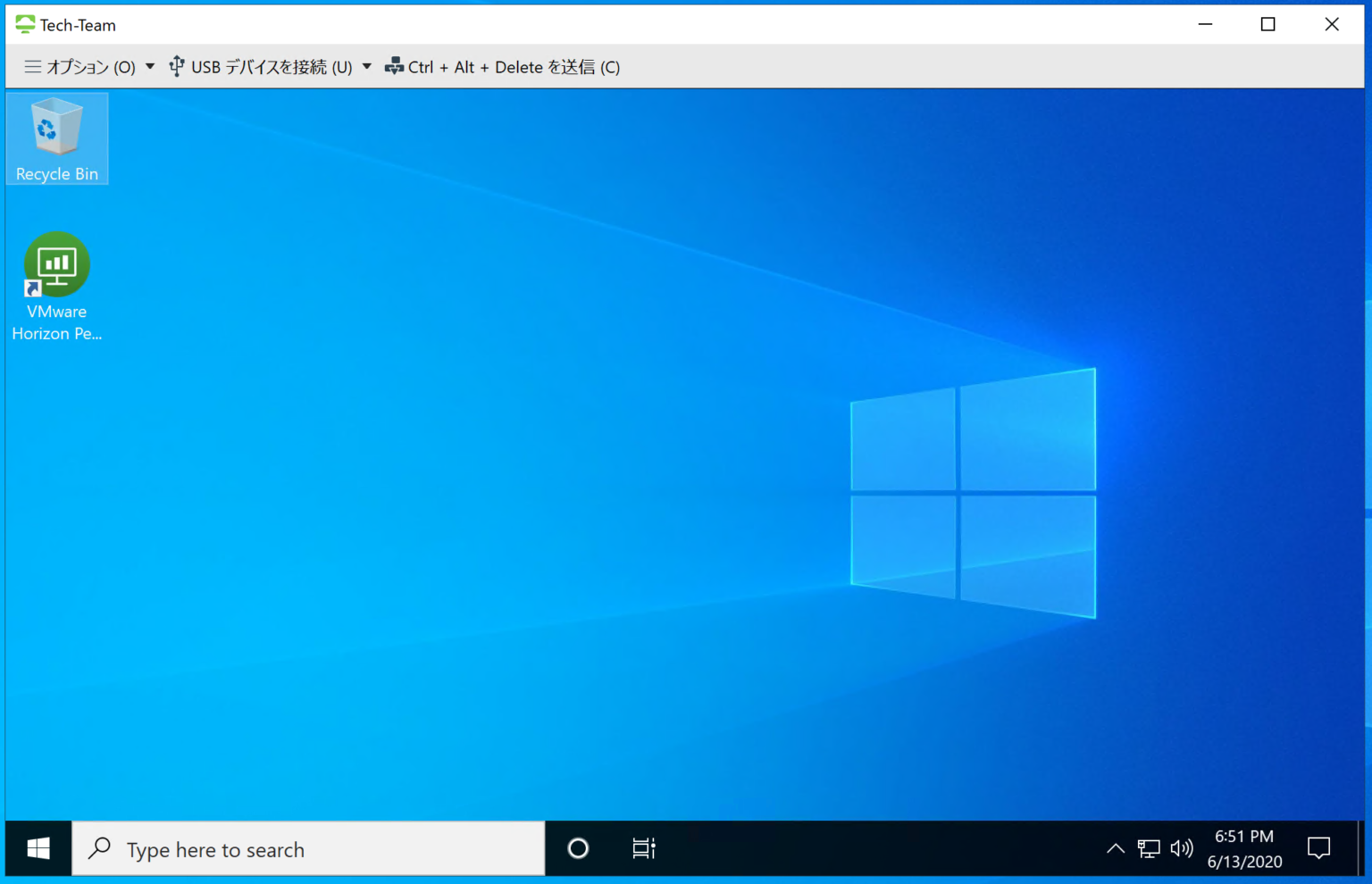
Task: Open Task View in the taskbar
Action: [x=643, y=848]
